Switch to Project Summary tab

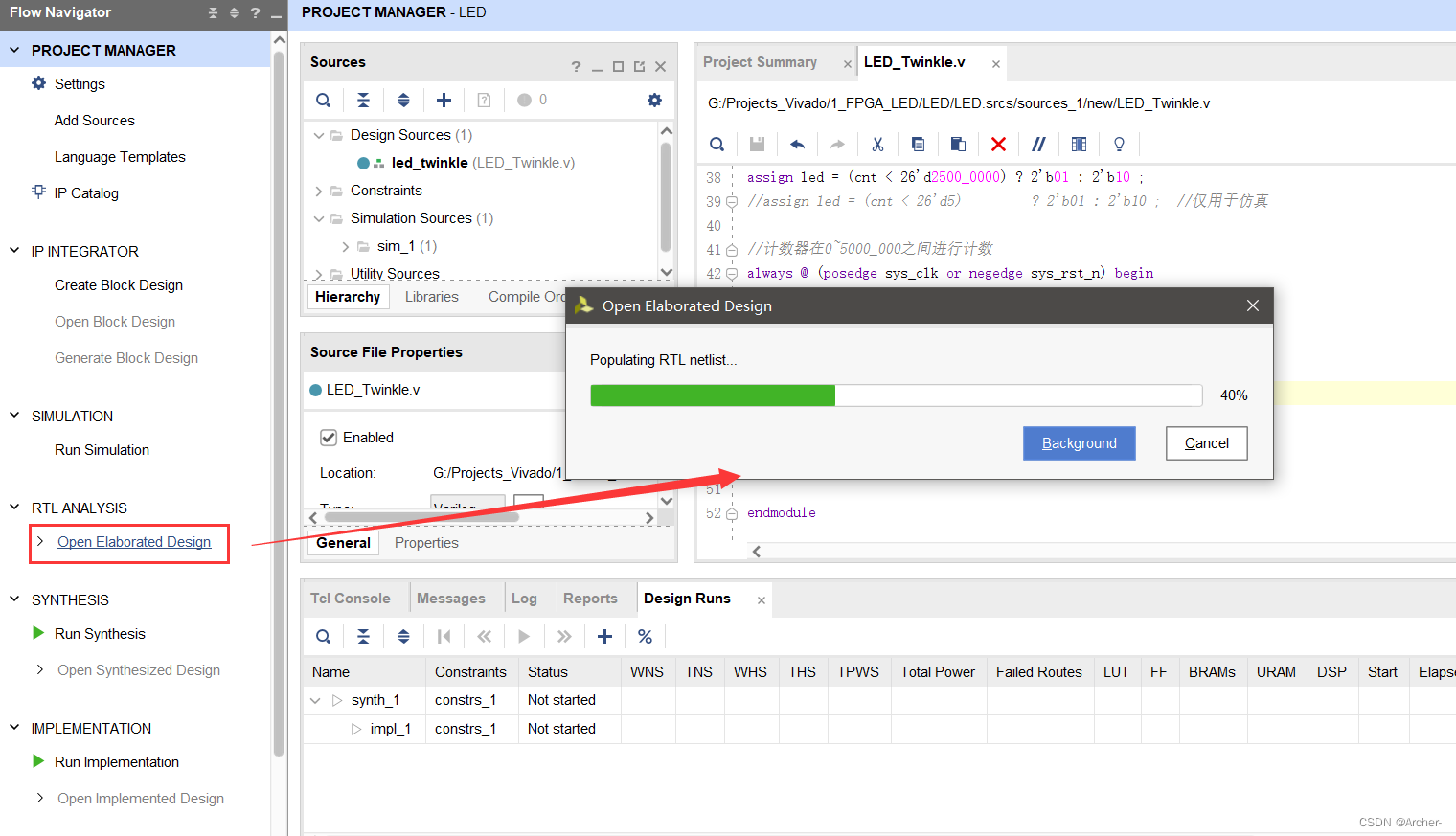(x=760, y=62)
